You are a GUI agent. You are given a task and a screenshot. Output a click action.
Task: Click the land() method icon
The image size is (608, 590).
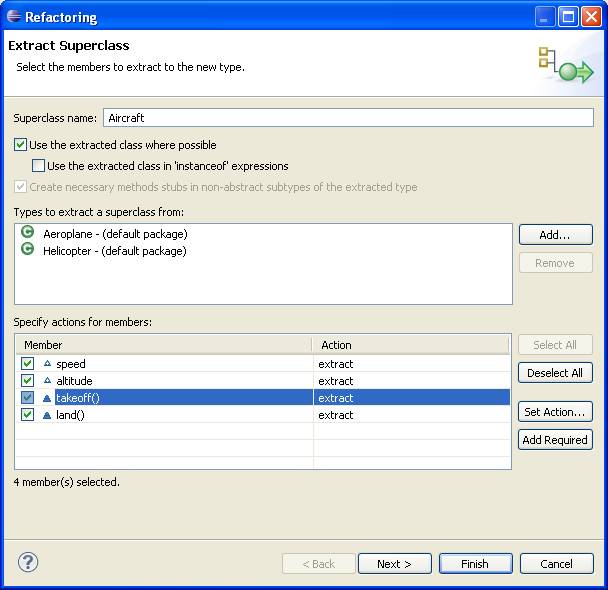tap(47, 415)
